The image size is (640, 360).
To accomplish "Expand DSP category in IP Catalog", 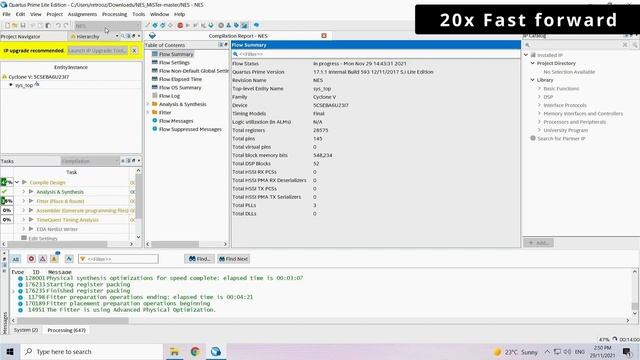I will tap(539, 97).
